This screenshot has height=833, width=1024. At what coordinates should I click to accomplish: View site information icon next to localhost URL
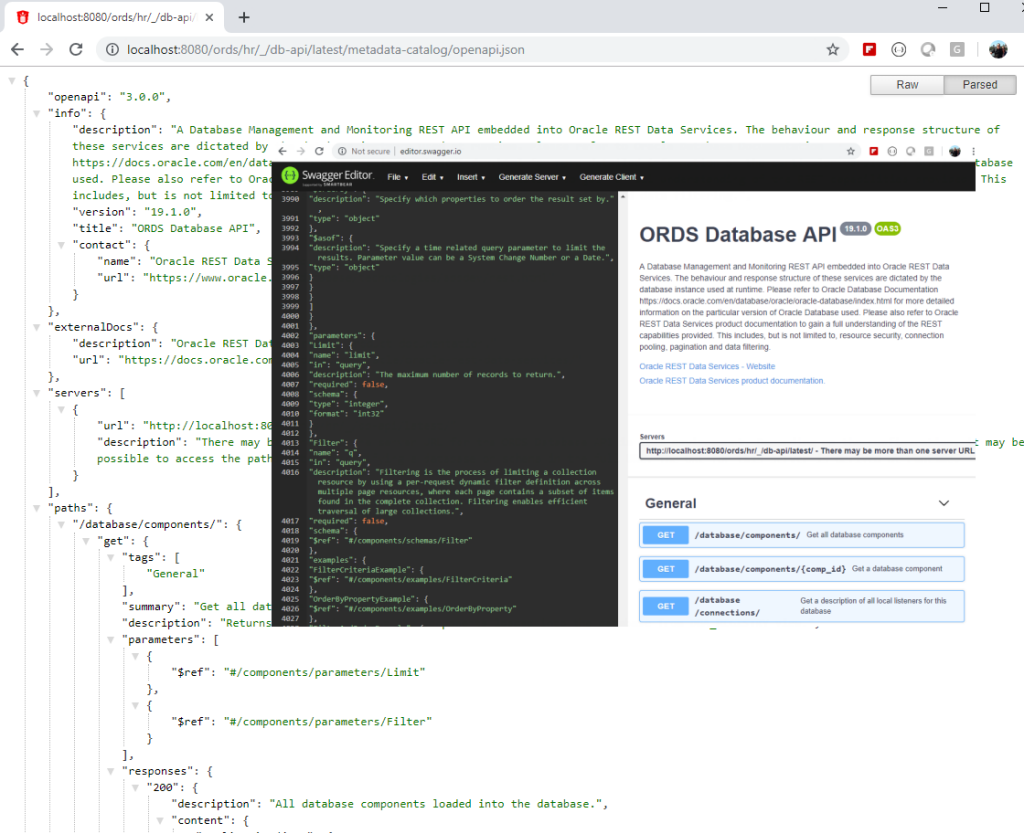click(x=112, y=50)
